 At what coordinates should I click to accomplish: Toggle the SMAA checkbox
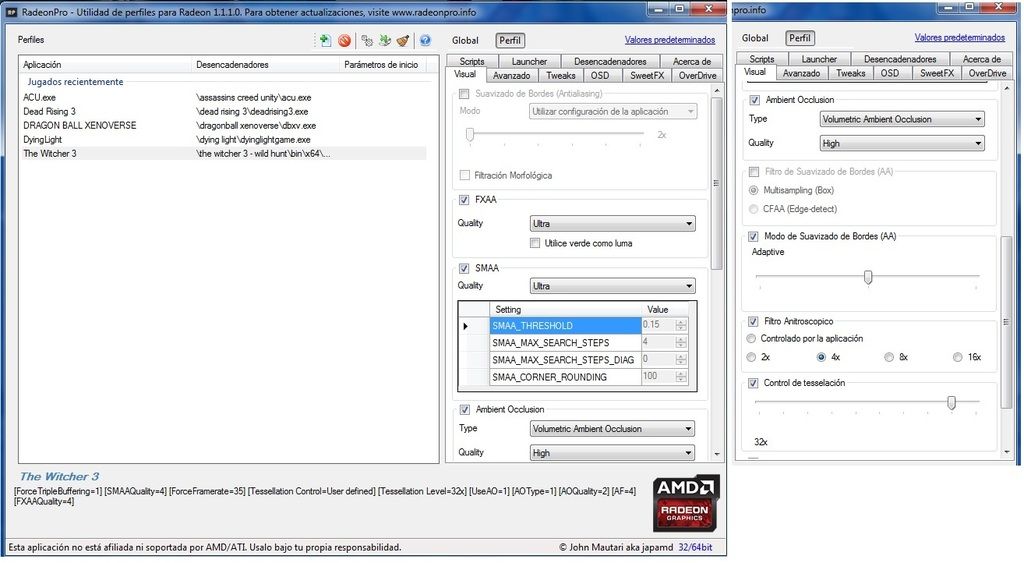tap(464, 268)
